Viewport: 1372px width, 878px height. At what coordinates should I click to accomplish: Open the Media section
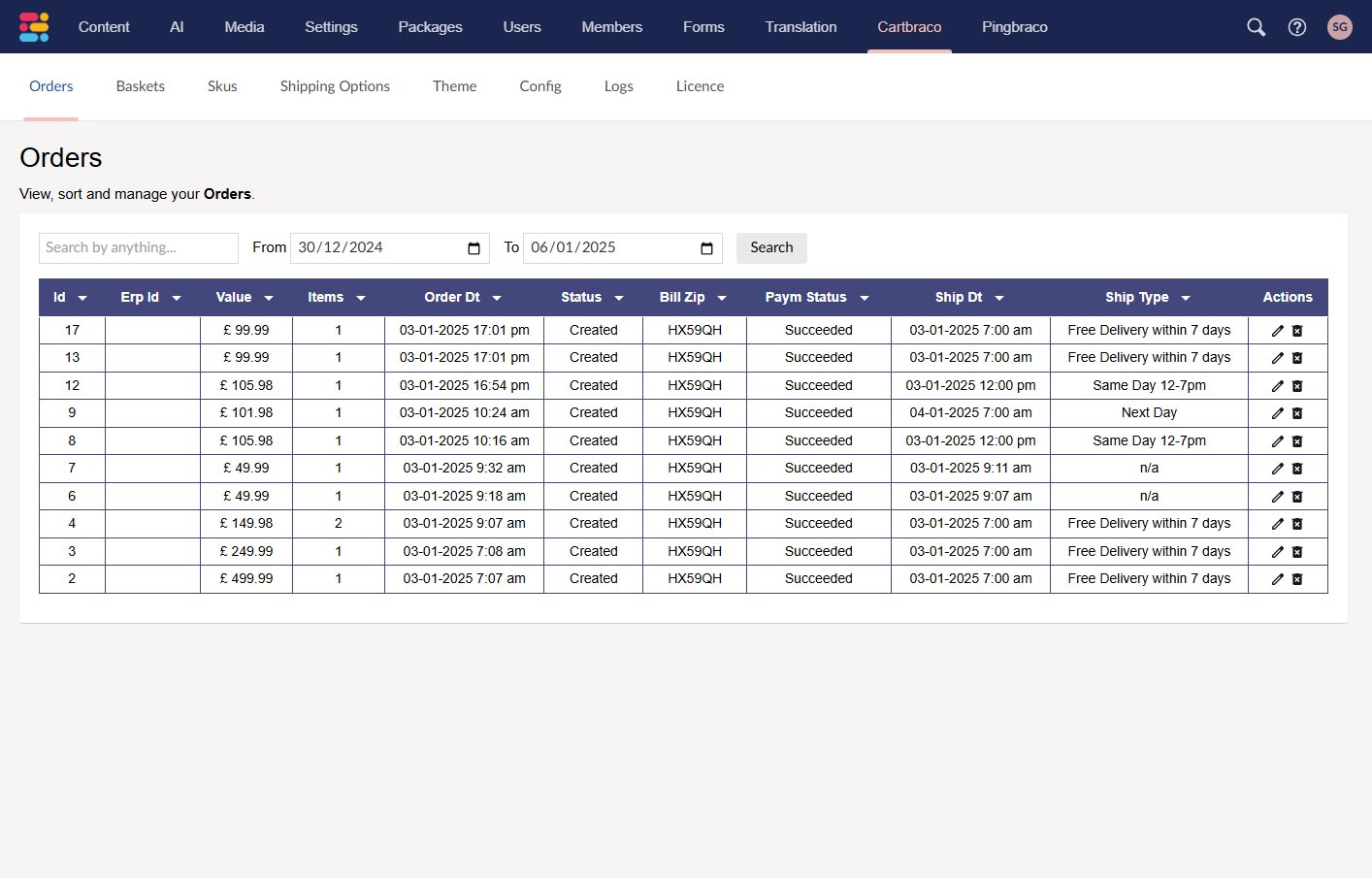click(x=245, y=27)
